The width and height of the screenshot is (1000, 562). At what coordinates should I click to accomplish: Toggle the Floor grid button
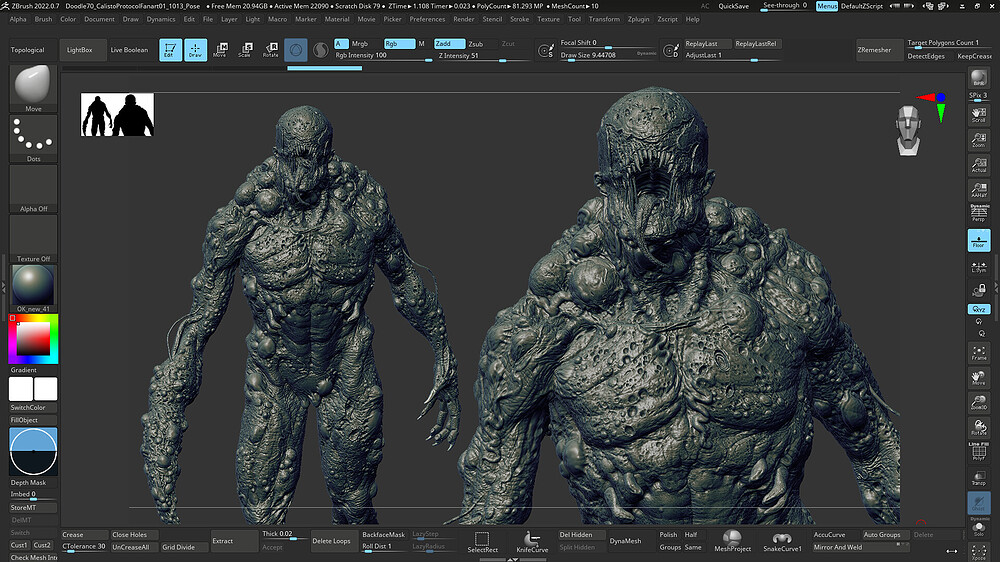tap(978, 240)
